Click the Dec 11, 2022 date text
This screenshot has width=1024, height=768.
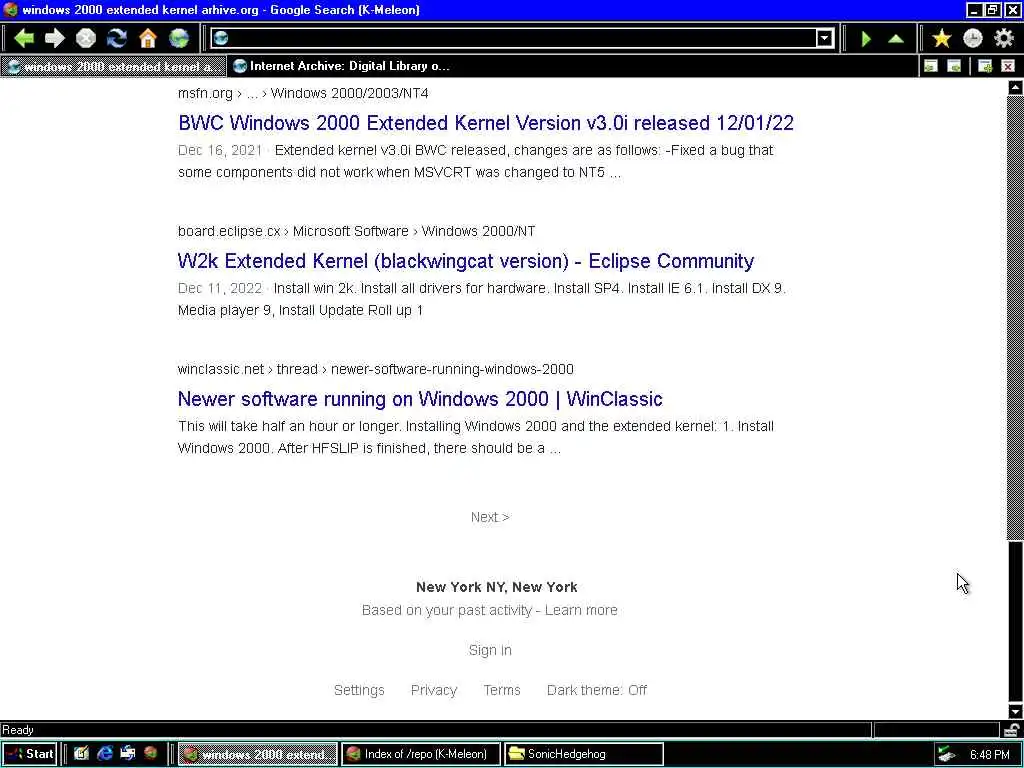tap(219, 288)
